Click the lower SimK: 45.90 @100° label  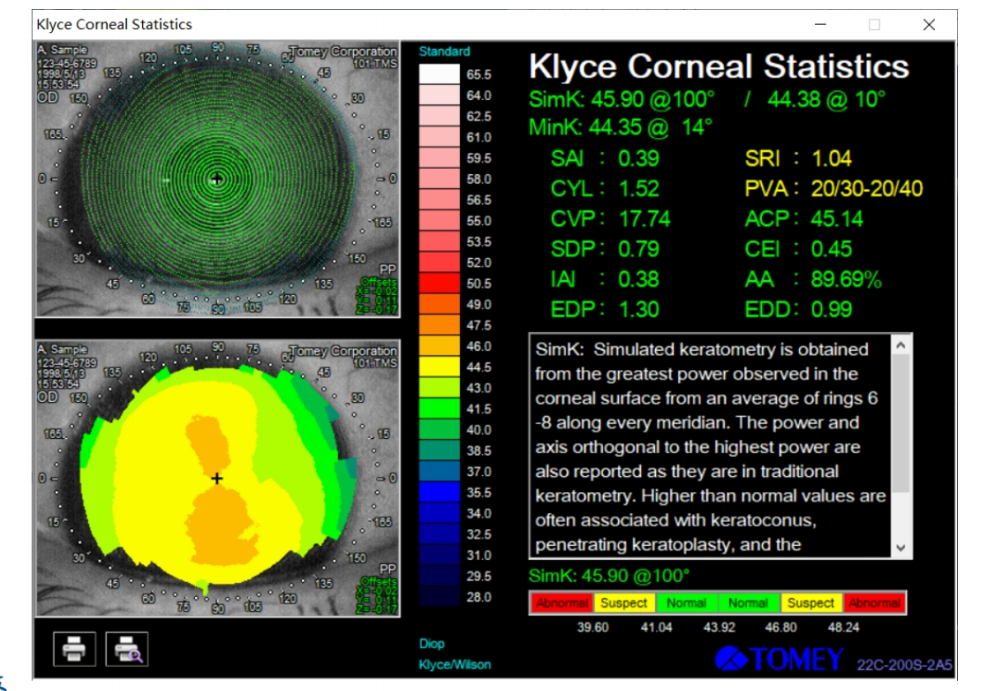point(609,576)
